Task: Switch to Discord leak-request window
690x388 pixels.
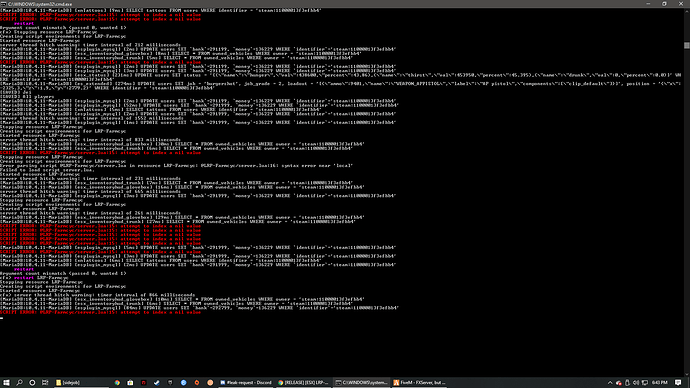Action: click(x=246, y=383)
